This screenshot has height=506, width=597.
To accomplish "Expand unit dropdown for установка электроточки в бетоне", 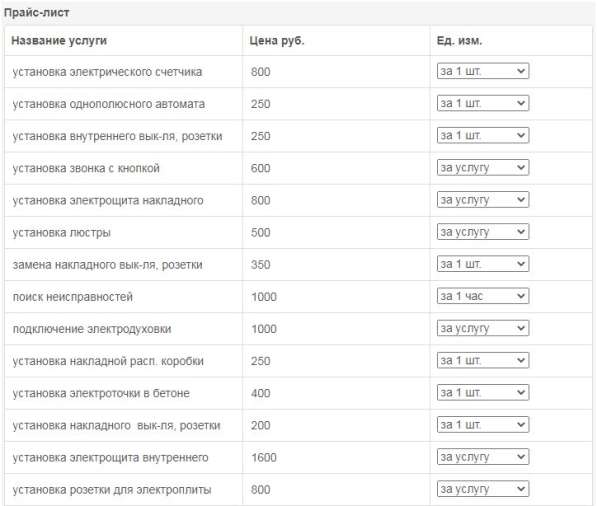I will point(483,392).
